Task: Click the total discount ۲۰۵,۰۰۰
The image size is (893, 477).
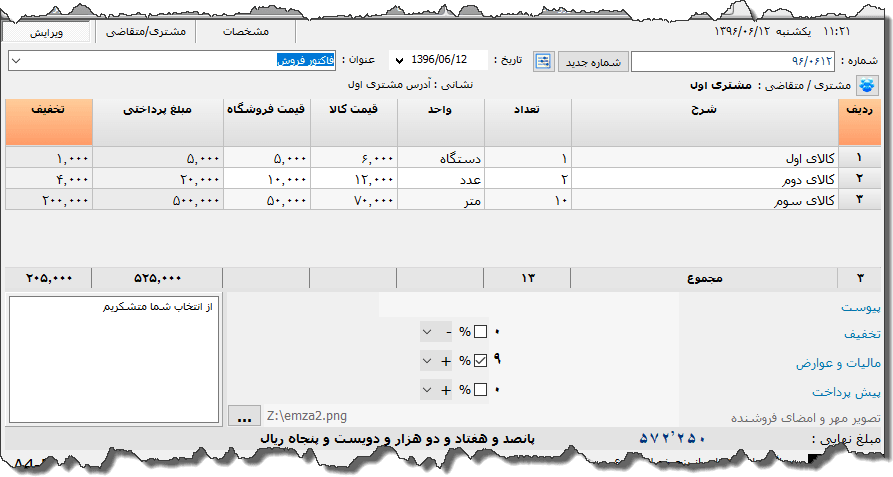Action: tap(48, 278)
